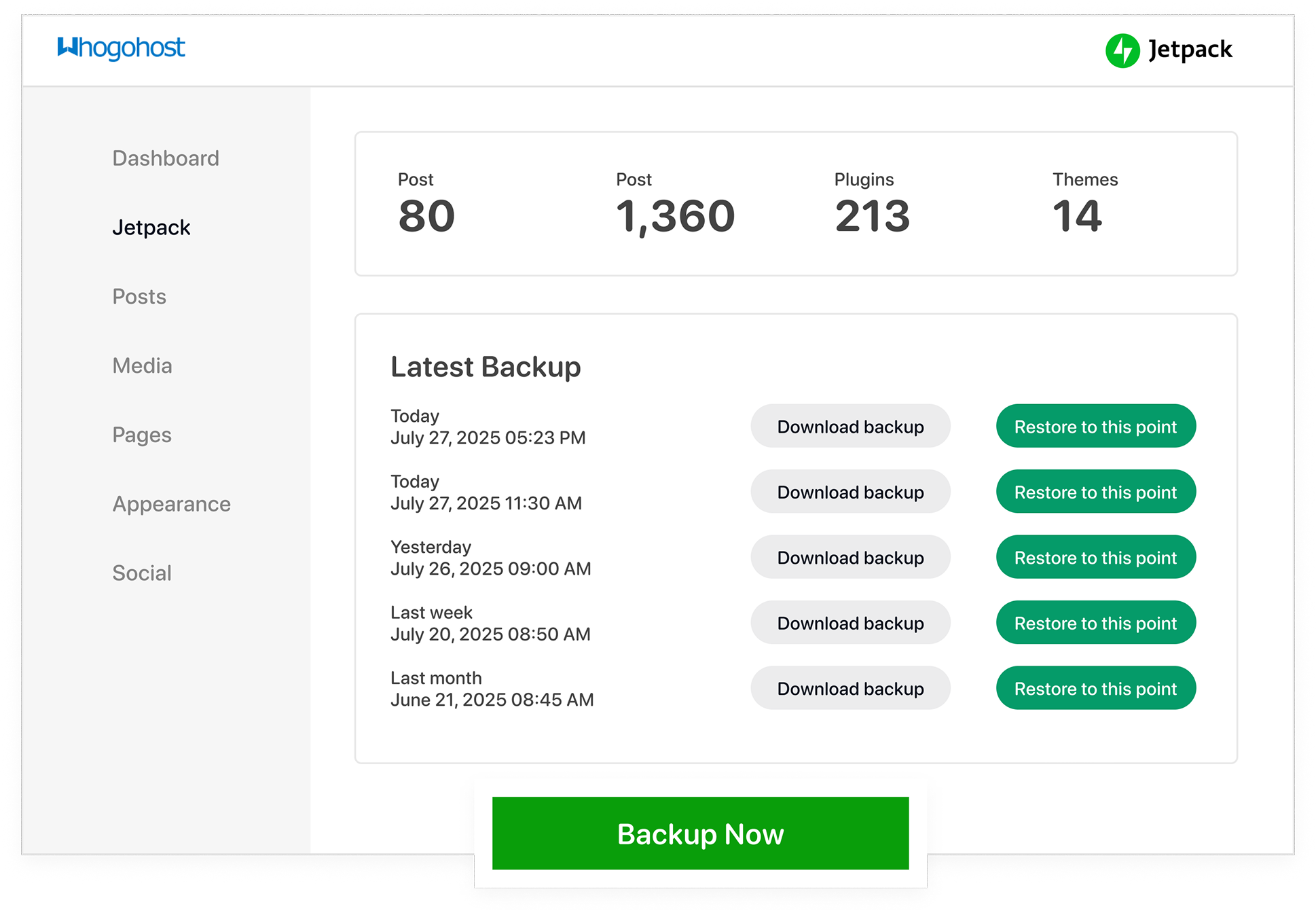This screenshot has width=1316, height=917.
Task: Restore to the July 27 11:30 AM point
Action: pos(1095,492)
